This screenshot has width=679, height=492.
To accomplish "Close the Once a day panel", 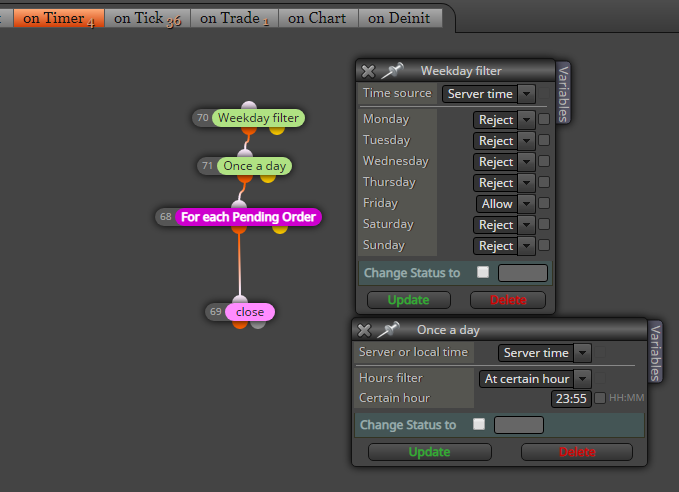I will 364,330.
